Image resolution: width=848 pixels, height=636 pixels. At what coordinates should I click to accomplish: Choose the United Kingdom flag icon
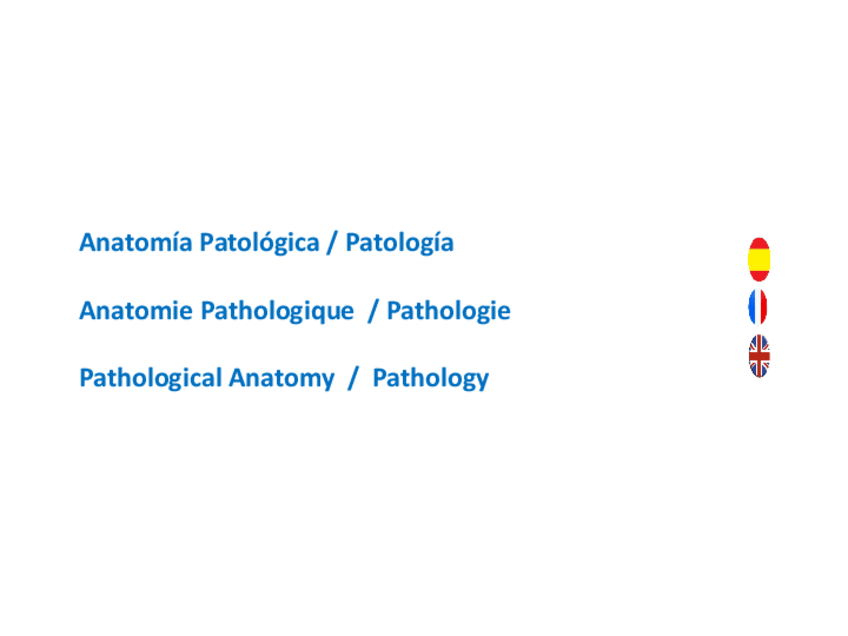point(759,356)
